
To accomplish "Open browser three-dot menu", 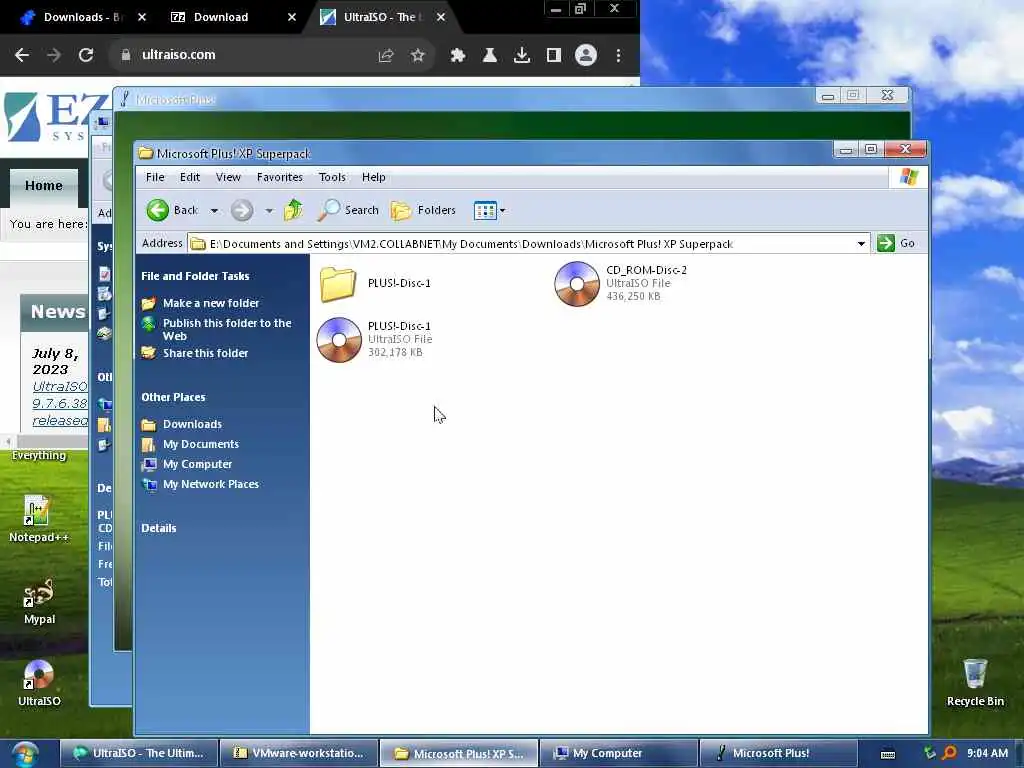I will (618, 56).
